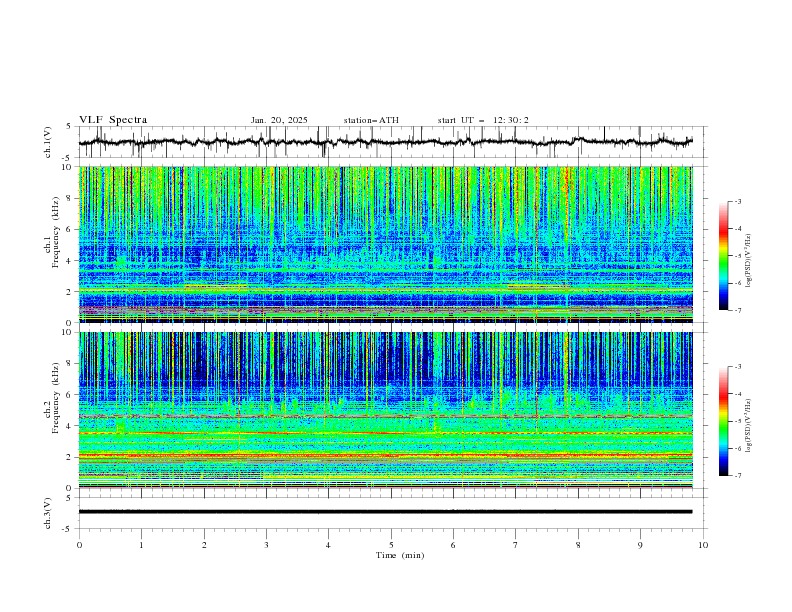Click time axis tick label "6"

click(x=453, y=545)
